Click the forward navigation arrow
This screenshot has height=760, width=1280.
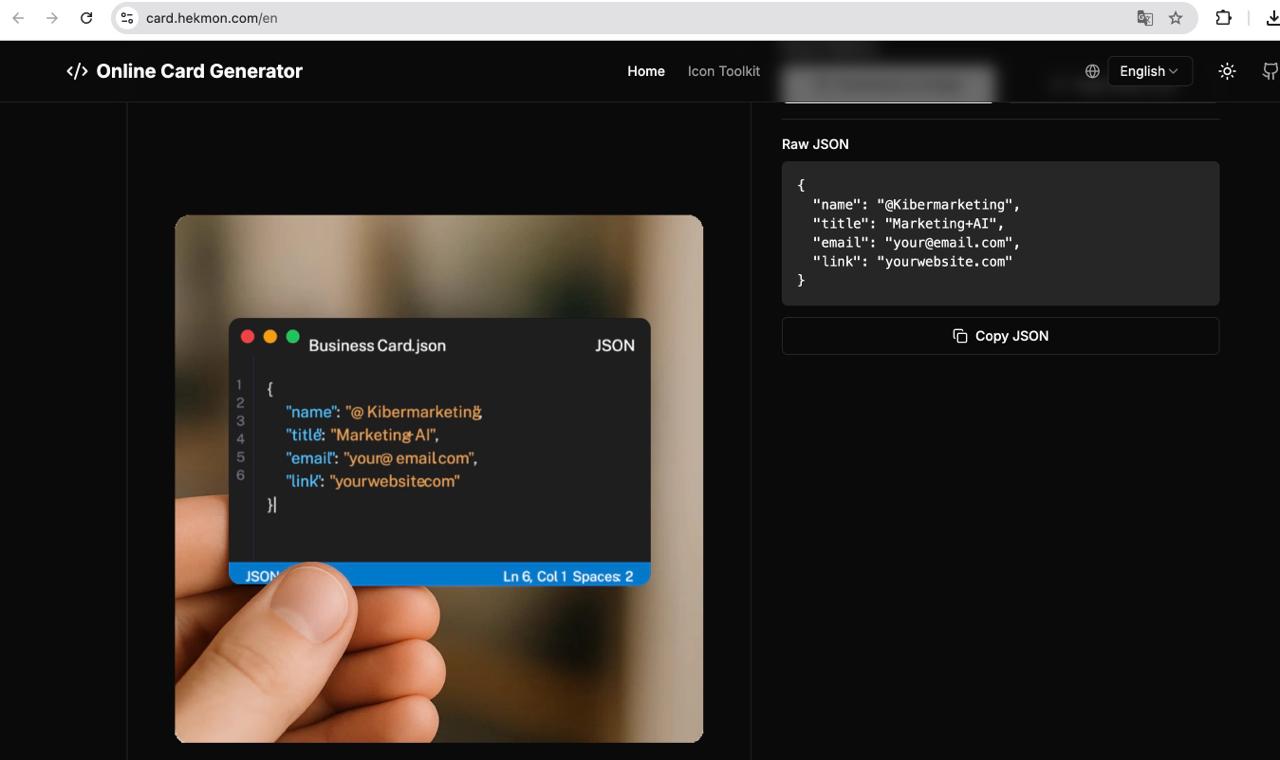(52, 18)
